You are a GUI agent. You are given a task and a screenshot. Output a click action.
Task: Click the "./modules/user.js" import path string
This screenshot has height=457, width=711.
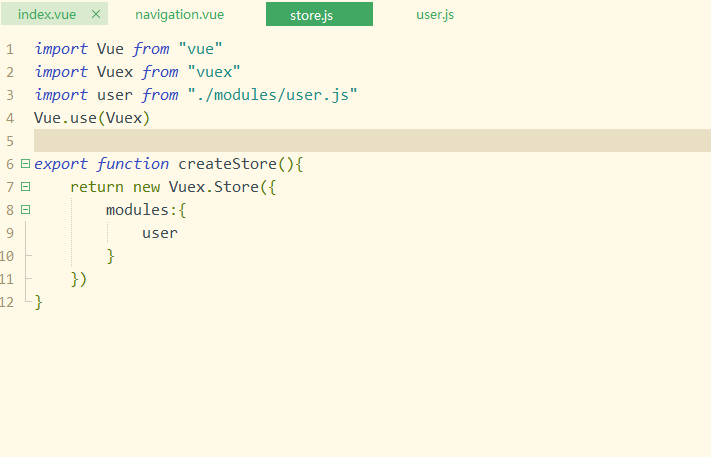[x=272, y=95]
